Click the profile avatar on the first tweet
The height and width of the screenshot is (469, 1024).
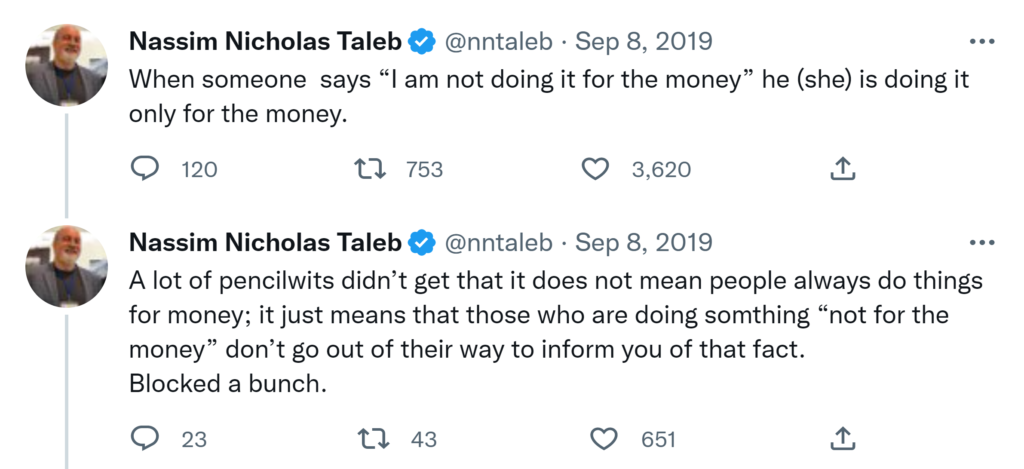(66, 65)
